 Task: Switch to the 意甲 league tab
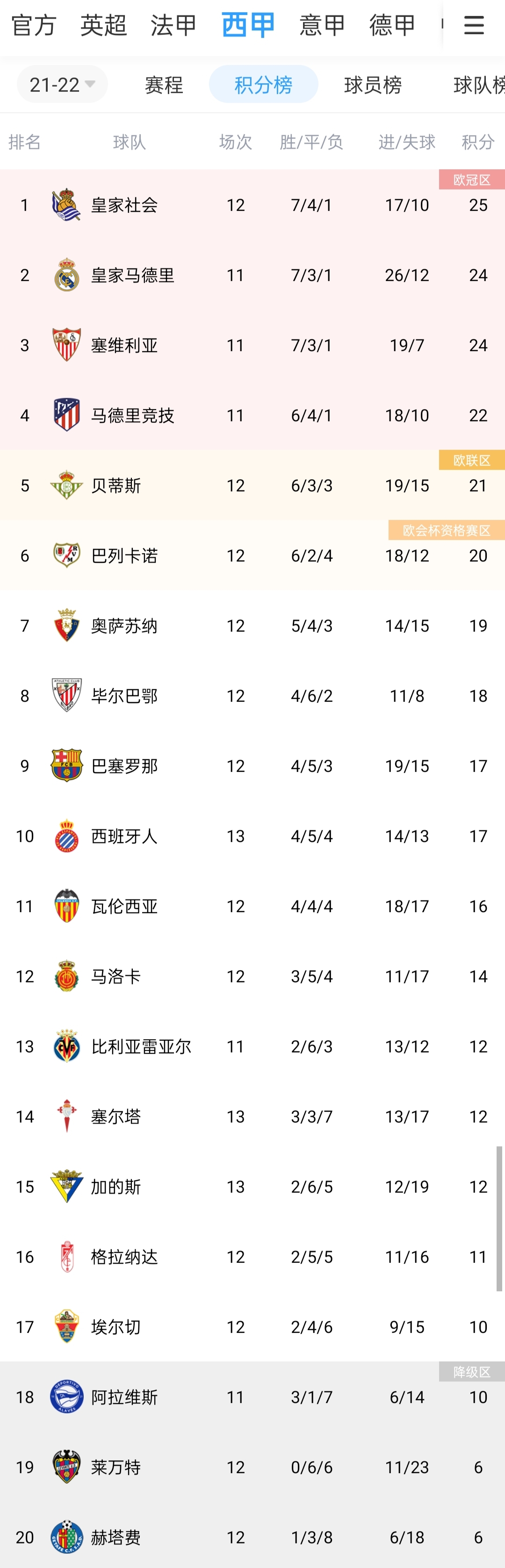(322, 25)
